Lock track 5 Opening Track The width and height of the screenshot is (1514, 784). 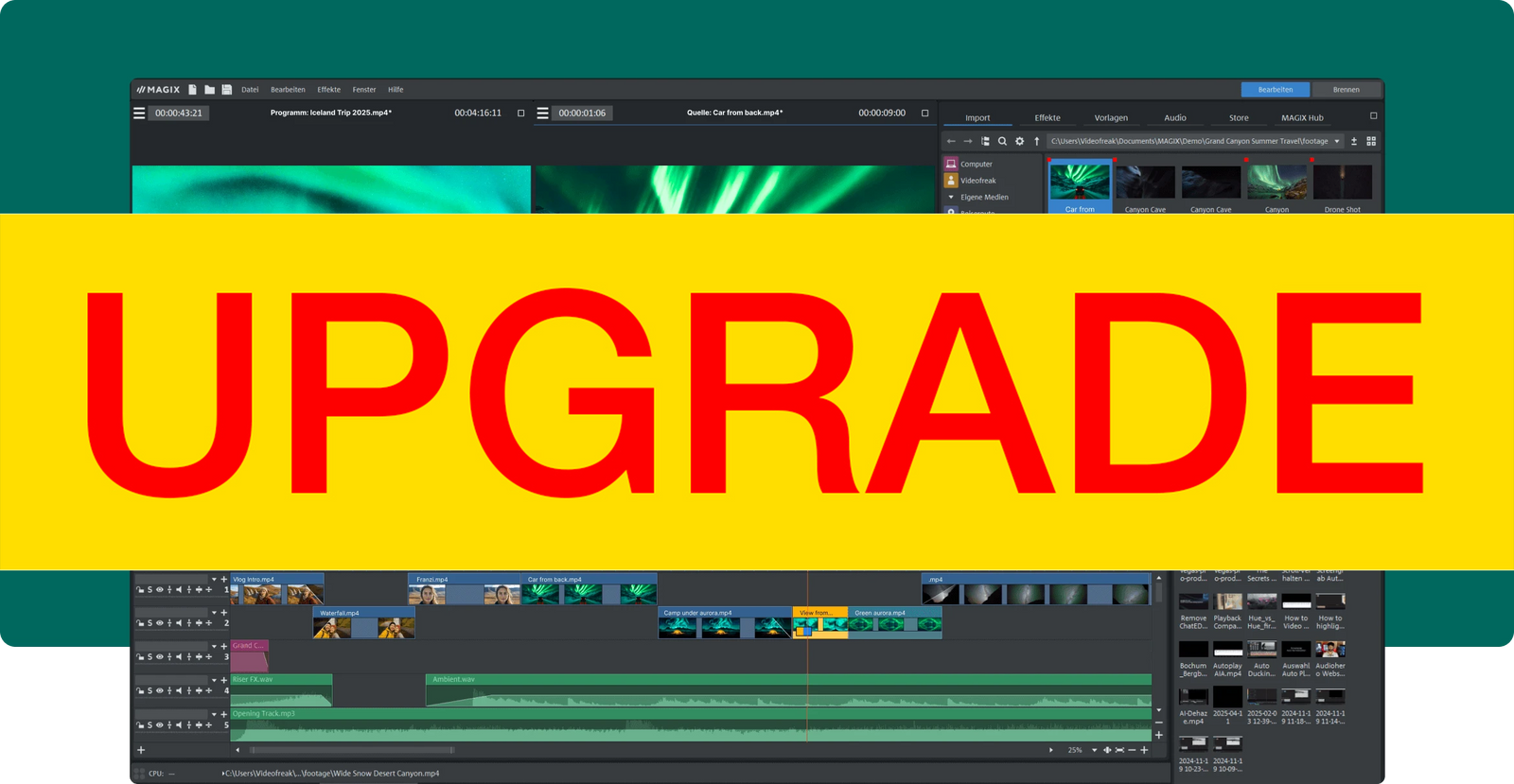(x=140, y=725)
